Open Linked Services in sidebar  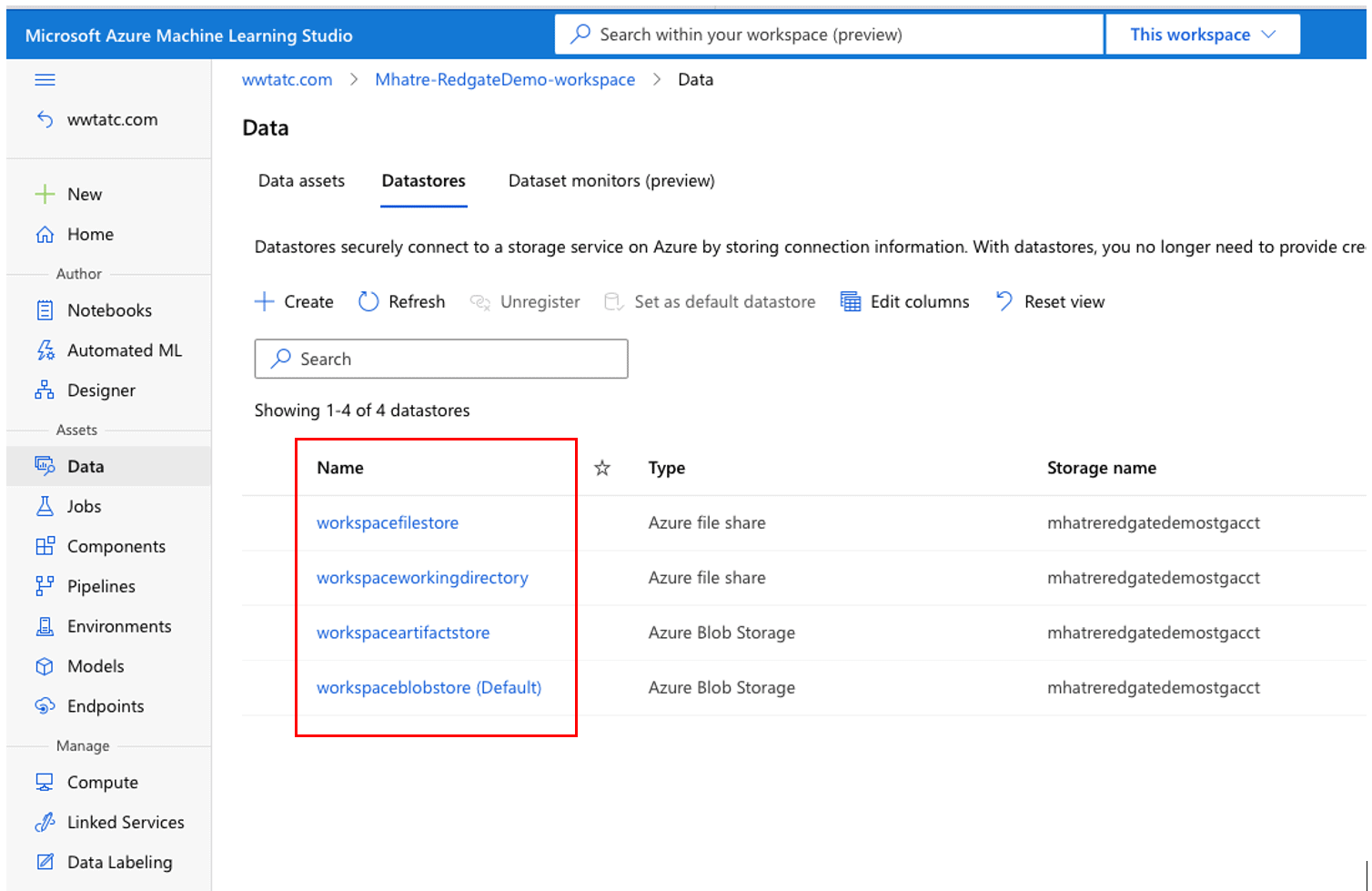[126, 822]
